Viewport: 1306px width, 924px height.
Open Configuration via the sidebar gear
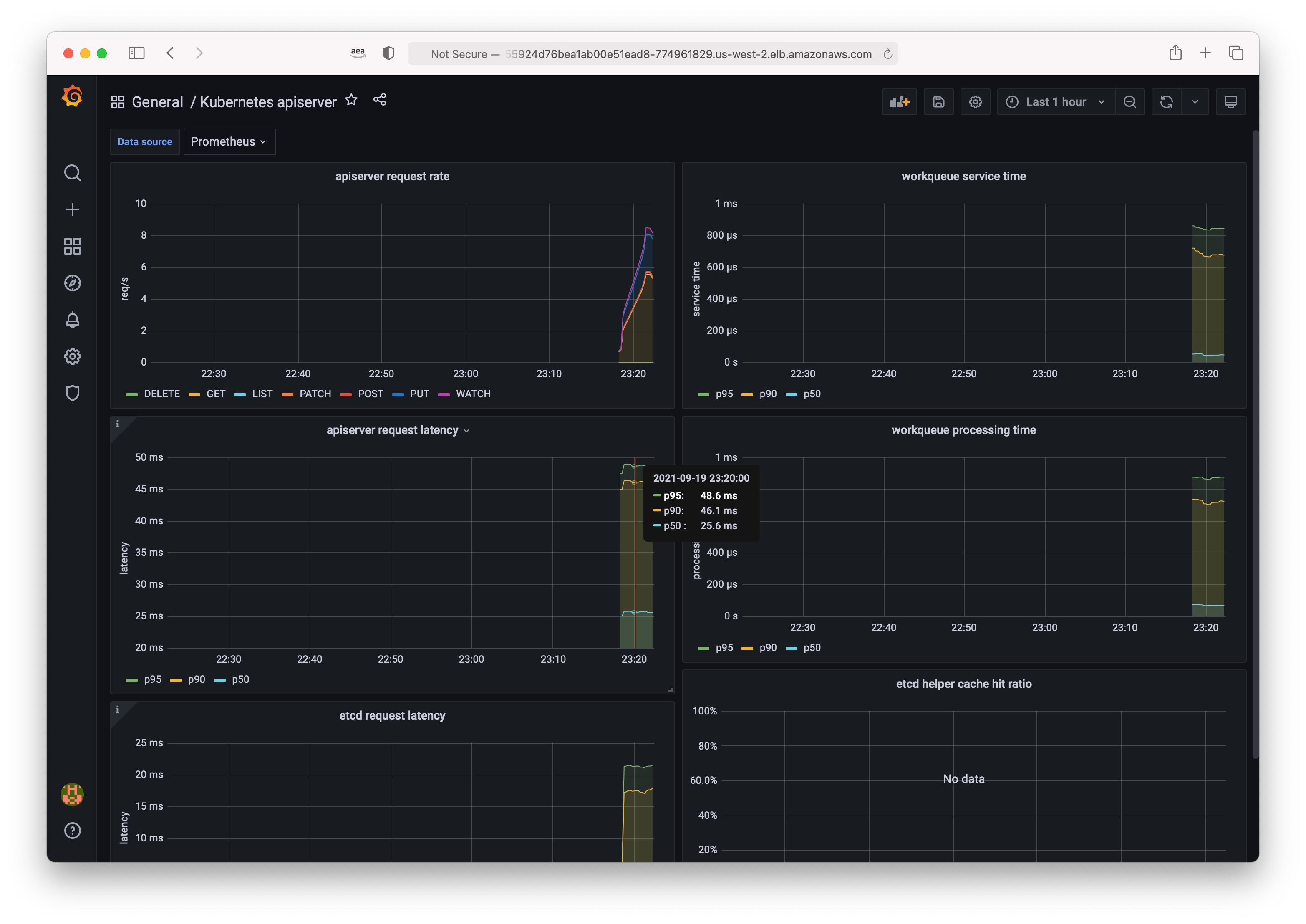click(x=72, y=356)
